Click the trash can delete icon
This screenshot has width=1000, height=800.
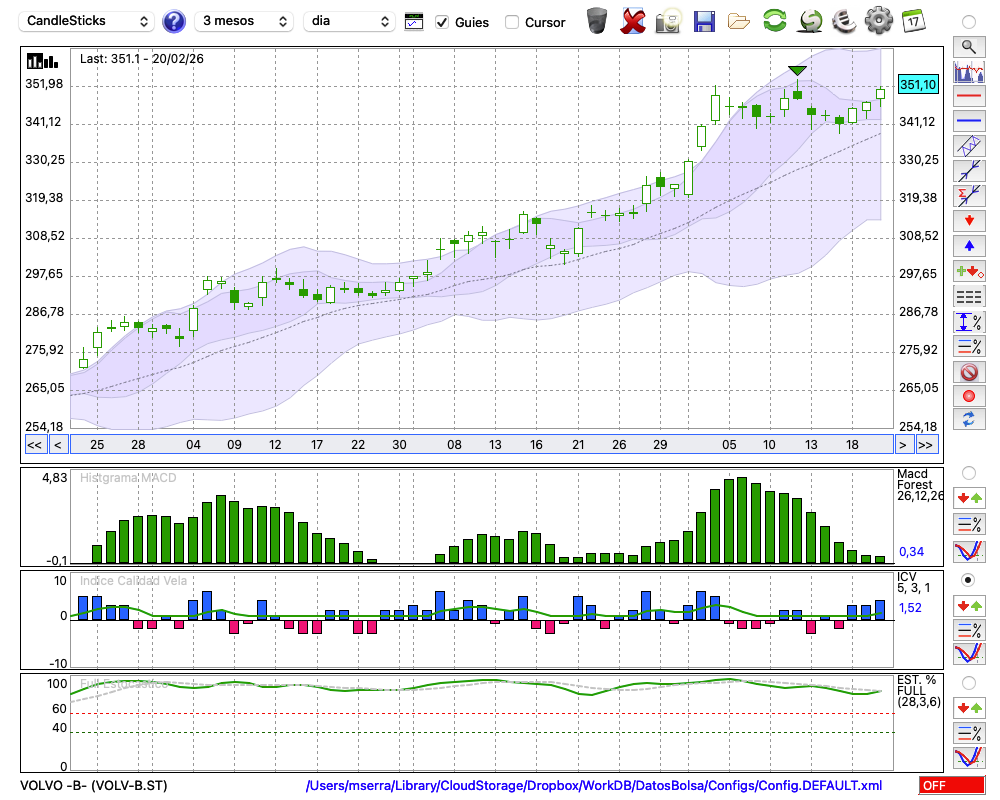pos(597,21)
